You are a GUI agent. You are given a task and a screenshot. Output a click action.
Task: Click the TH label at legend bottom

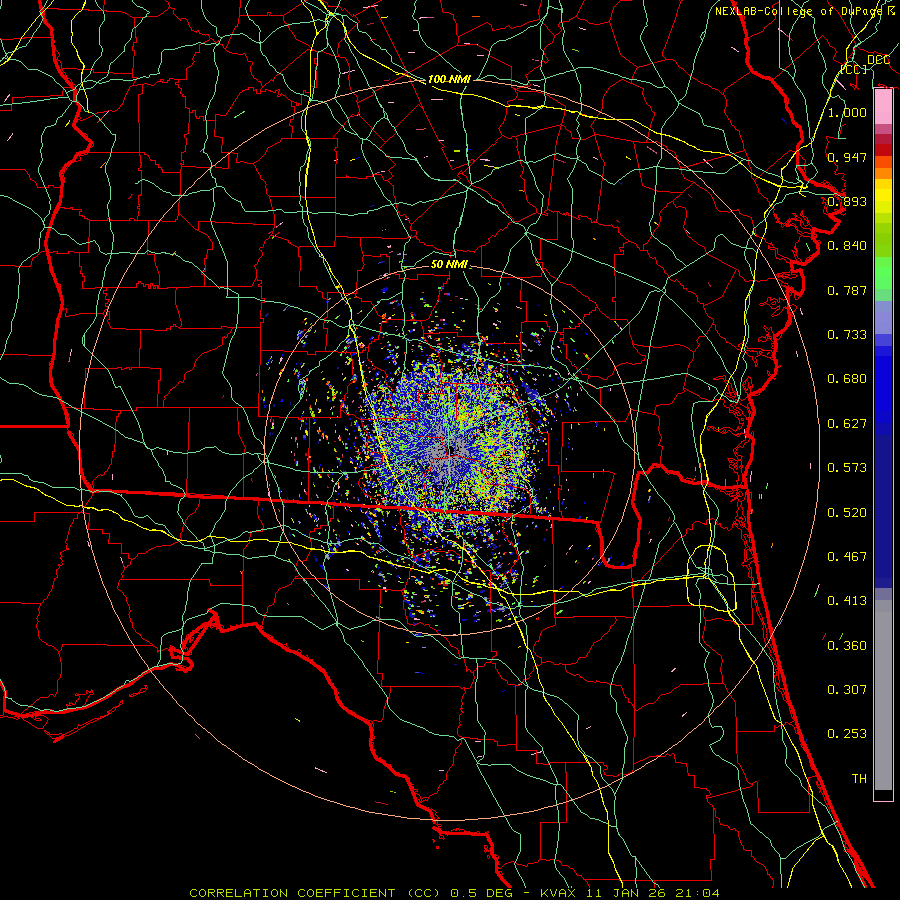point(859,779)
